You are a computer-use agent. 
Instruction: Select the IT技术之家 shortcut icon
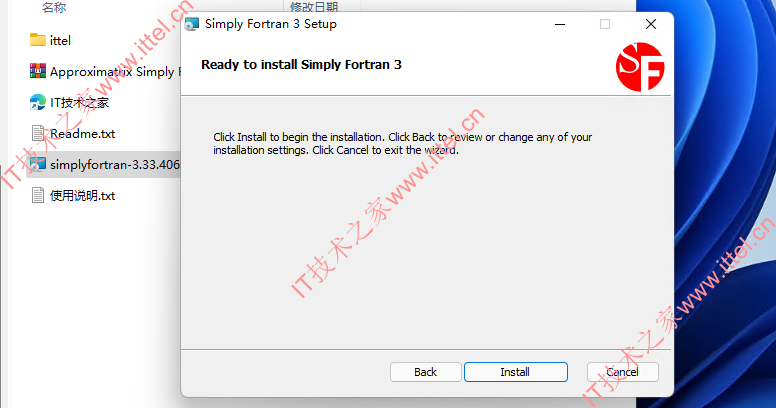(x=38, y=102)
